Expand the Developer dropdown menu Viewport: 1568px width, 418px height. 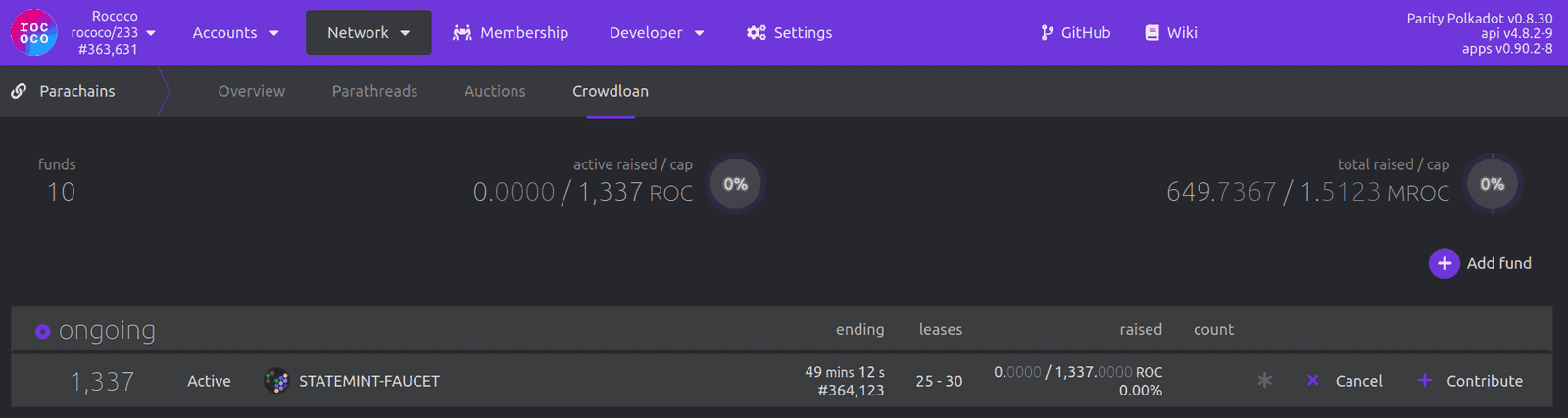tap(657, 33)
